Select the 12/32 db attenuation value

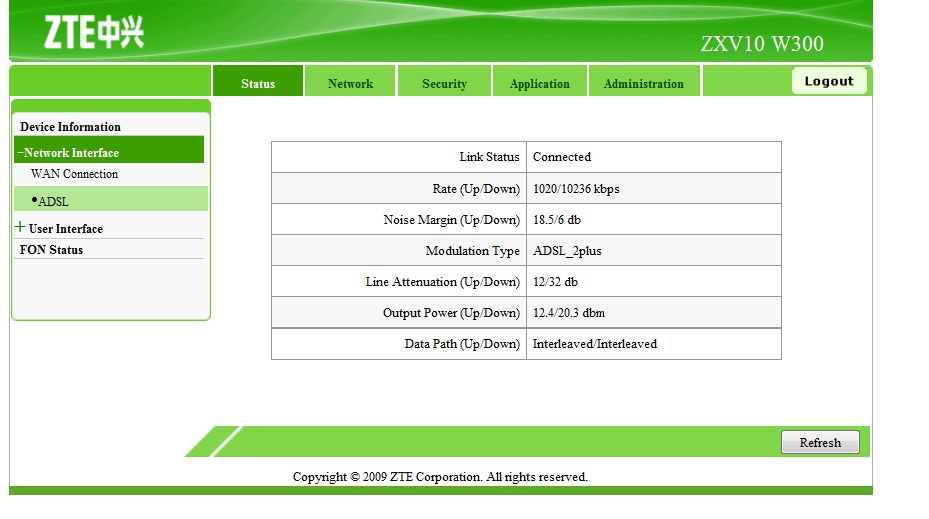click(555, 282)
